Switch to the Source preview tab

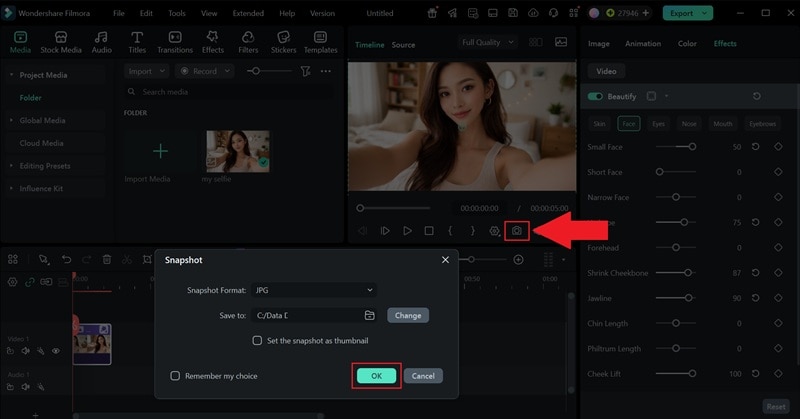tap(403, 45)
